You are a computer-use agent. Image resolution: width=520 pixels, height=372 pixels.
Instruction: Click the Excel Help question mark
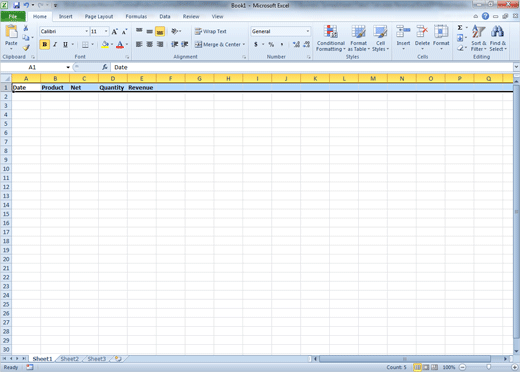coord(485,16)
